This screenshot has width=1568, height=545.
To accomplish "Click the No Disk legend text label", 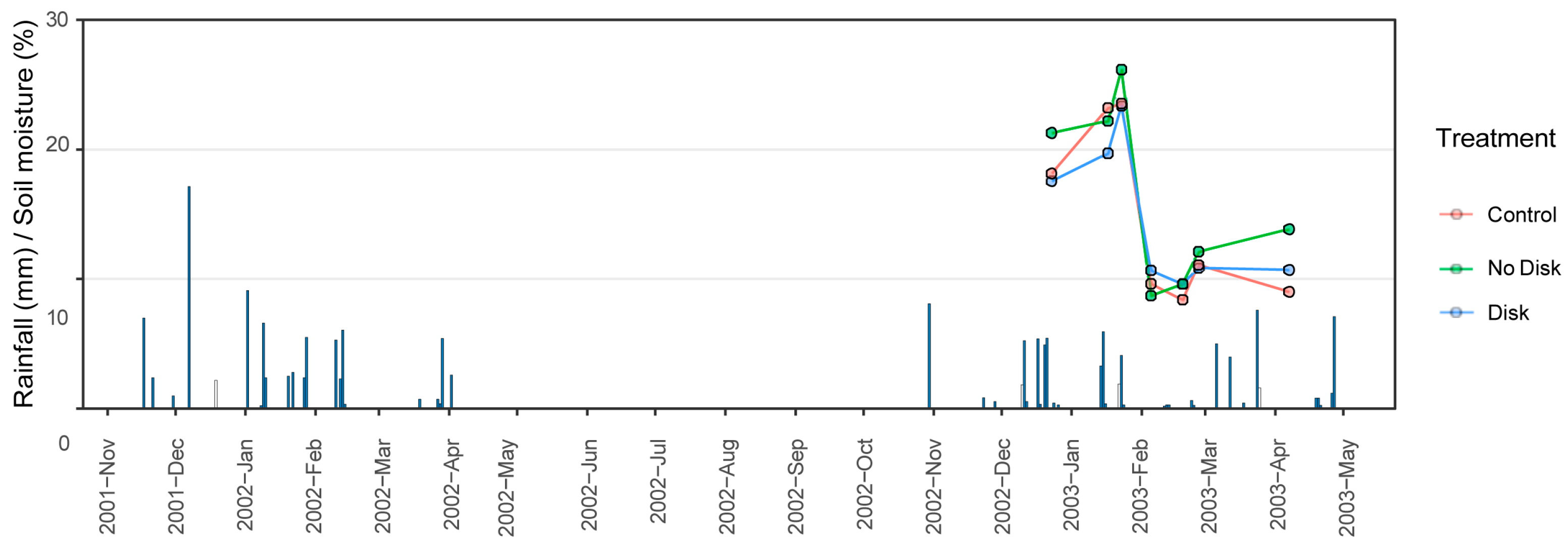I will pos(1524,268).
